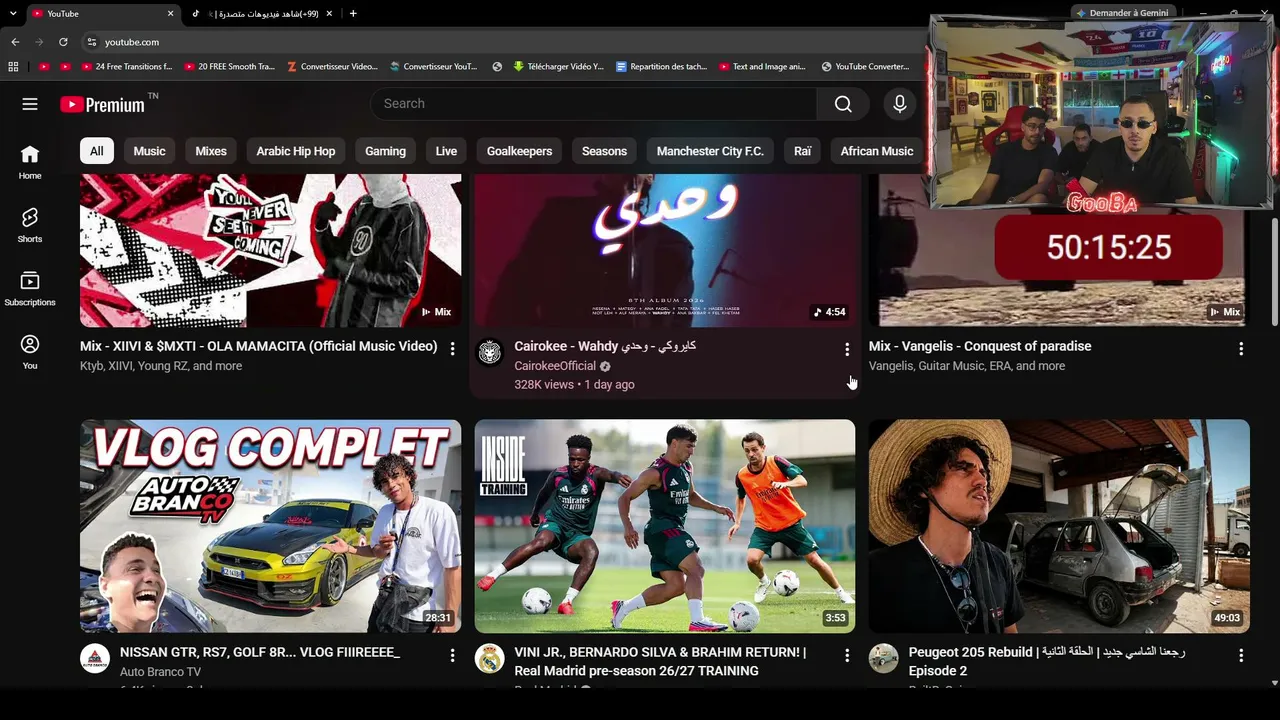Click the YouTube search input field

pos(594,104)
